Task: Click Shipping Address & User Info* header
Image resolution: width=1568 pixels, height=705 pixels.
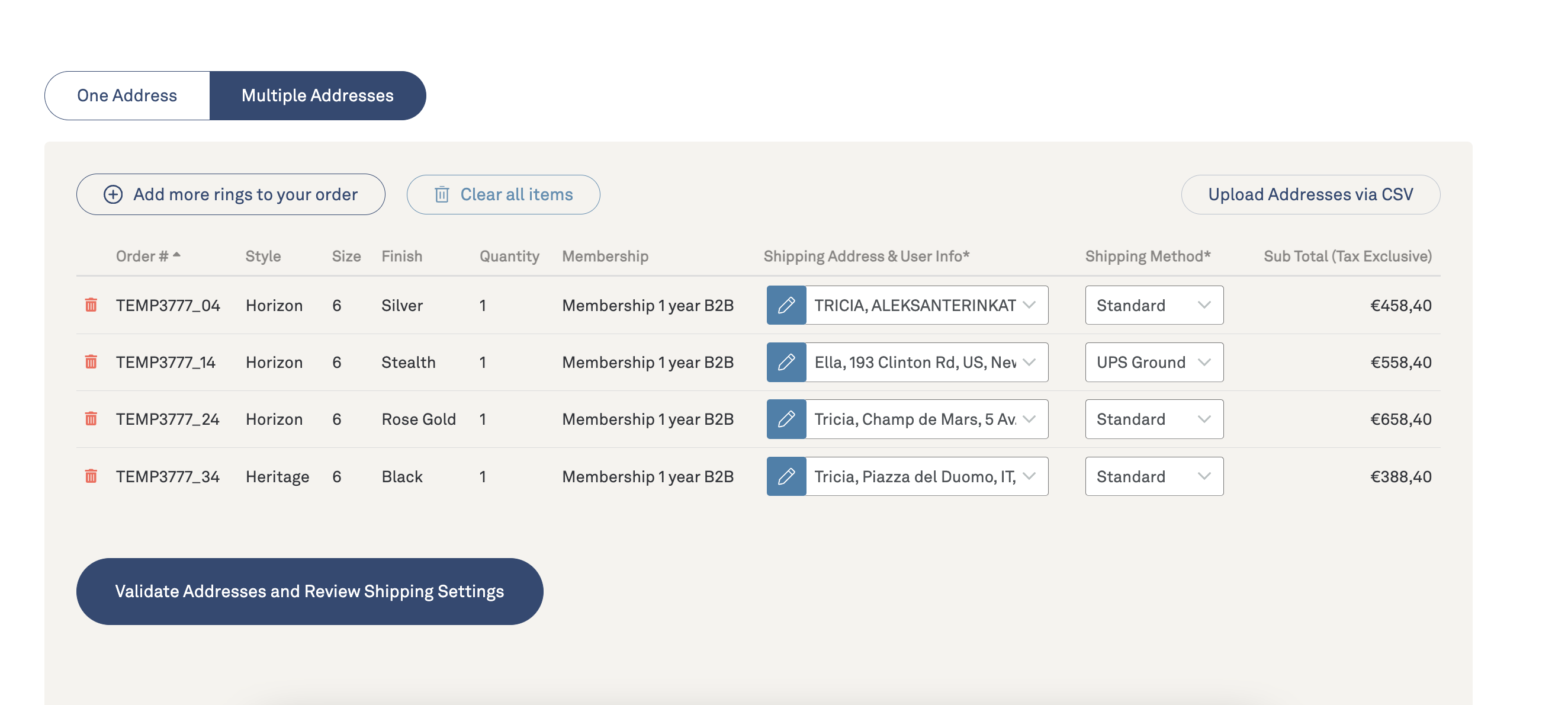Action: (866, 257)
